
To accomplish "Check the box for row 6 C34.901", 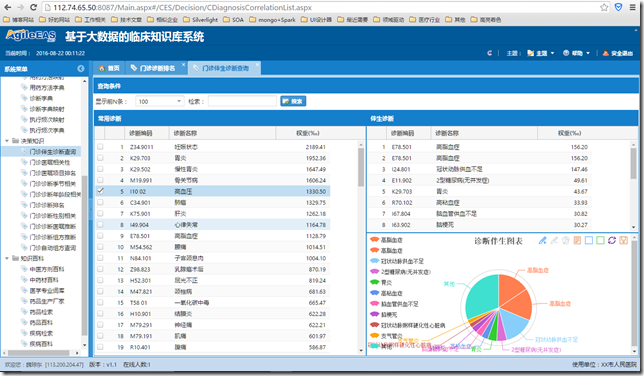I will tap(100, 202).
